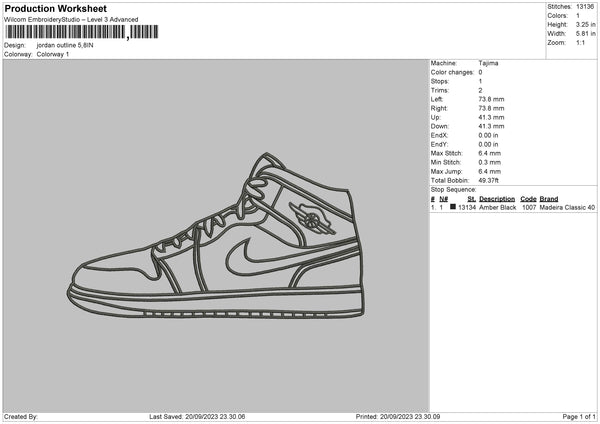Click the sneaker embroidery design preview
Viewport: 600px width, 424px height.
216,235
